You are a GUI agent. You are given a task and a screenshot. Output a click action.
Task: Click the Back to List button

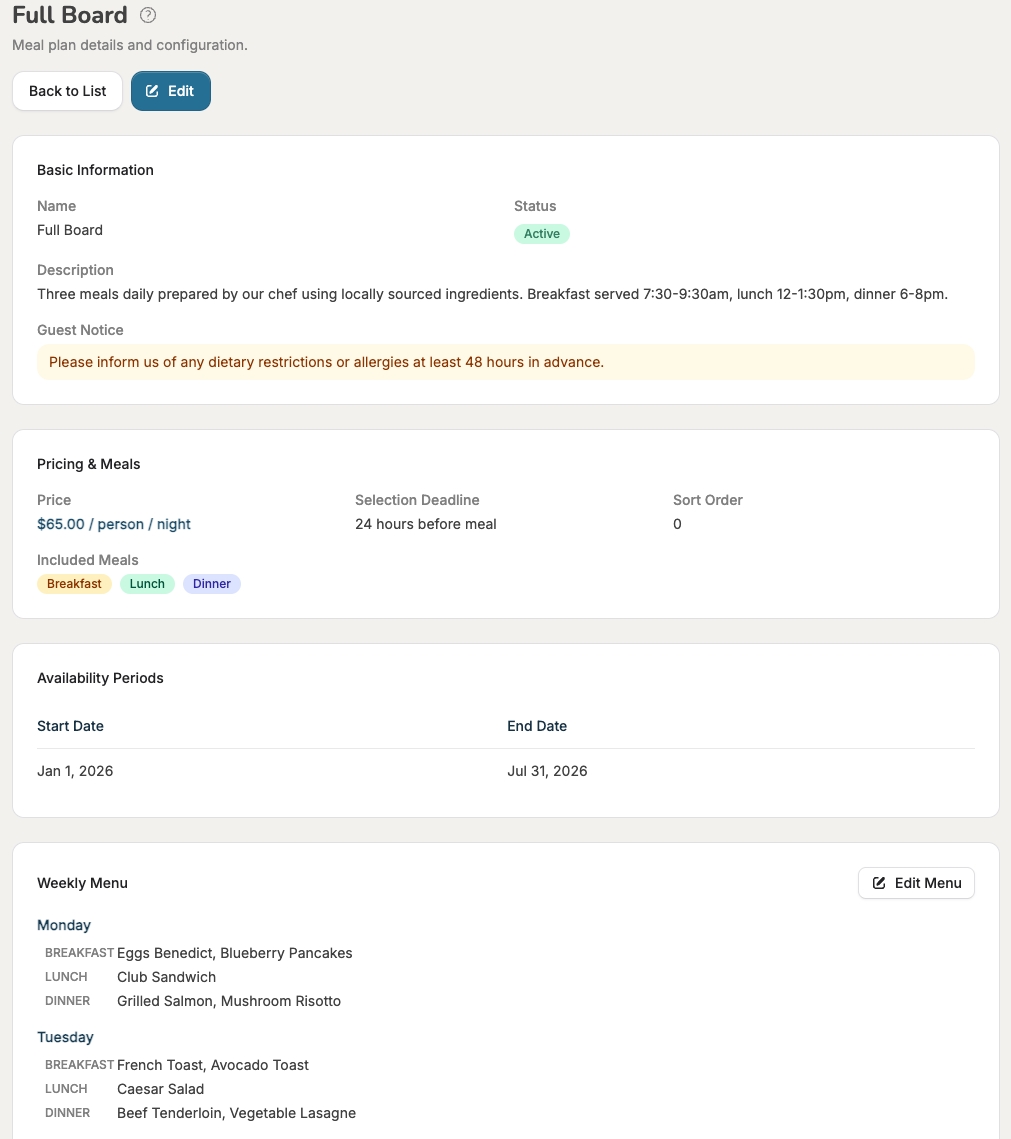tap(67, 90)
